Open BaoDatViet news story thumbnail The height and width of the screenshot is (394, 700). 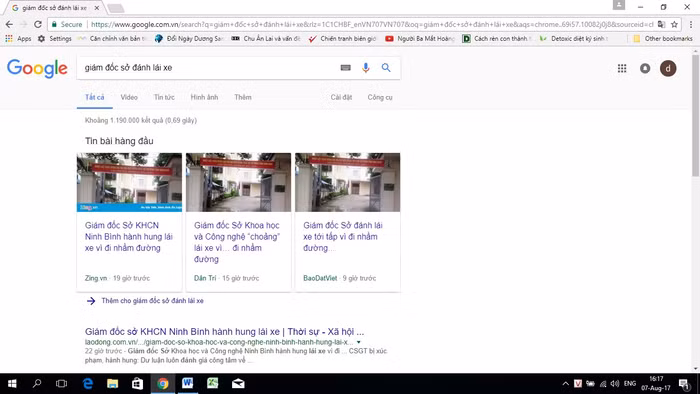click(347, 182)
